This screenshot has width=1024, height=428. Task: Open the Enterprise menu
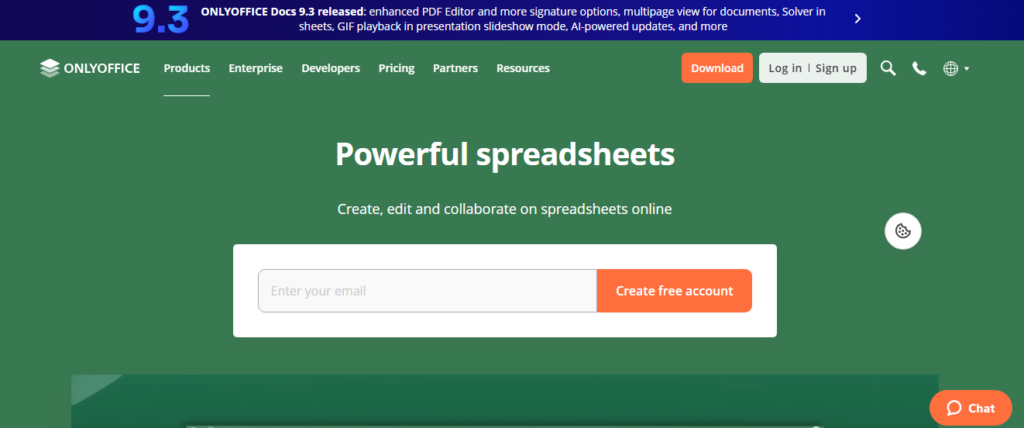pyautogui.click(x=255, y=68)
